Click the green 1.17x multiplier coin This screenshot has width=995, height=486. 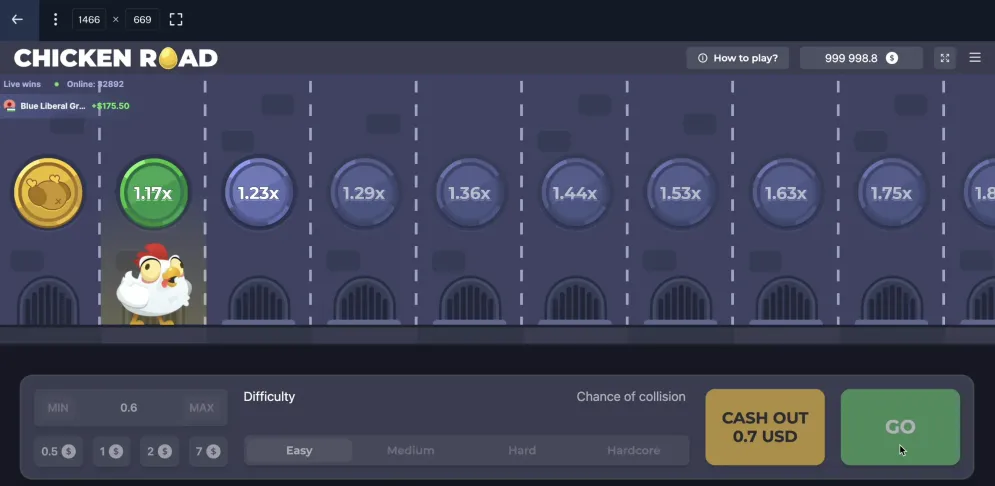154,193
